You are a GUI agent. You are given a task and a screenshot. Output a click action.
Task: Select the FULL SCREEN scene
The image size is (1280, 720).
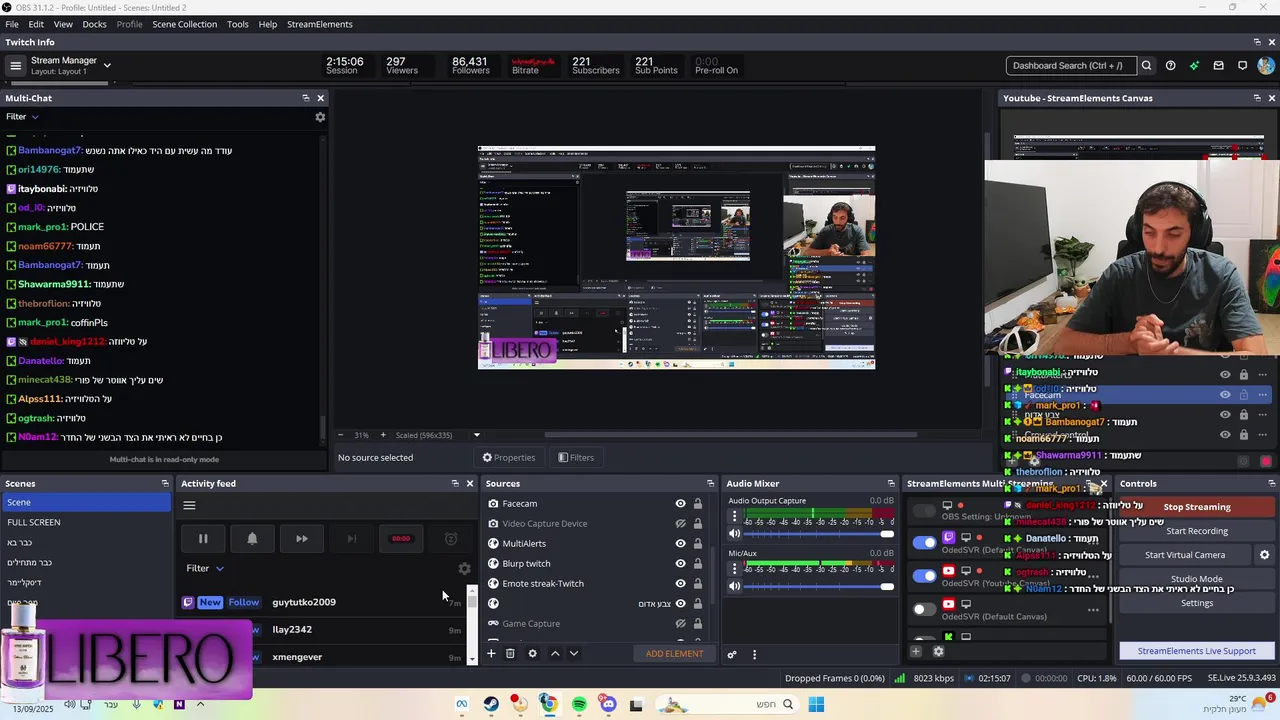coord(86,523)
